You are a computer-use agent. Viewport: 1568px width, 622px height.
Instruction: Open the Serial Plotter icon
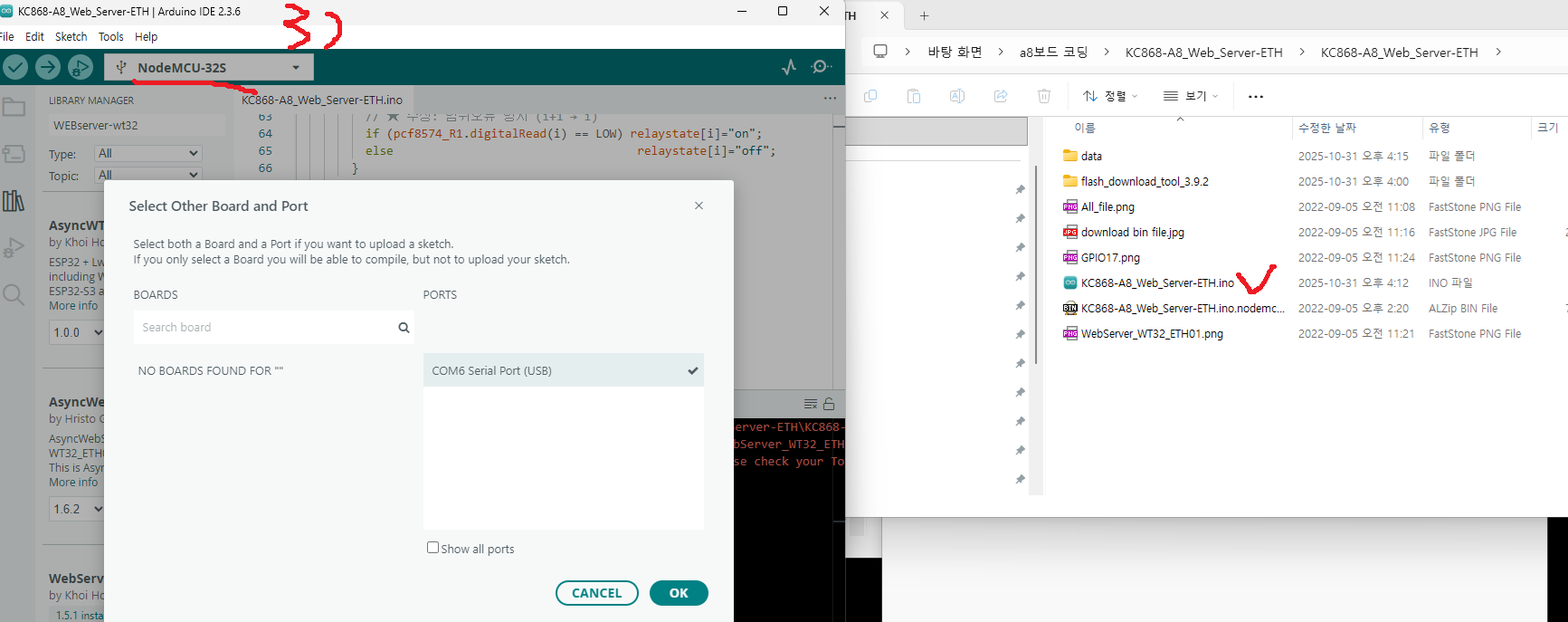pos(789,67)
